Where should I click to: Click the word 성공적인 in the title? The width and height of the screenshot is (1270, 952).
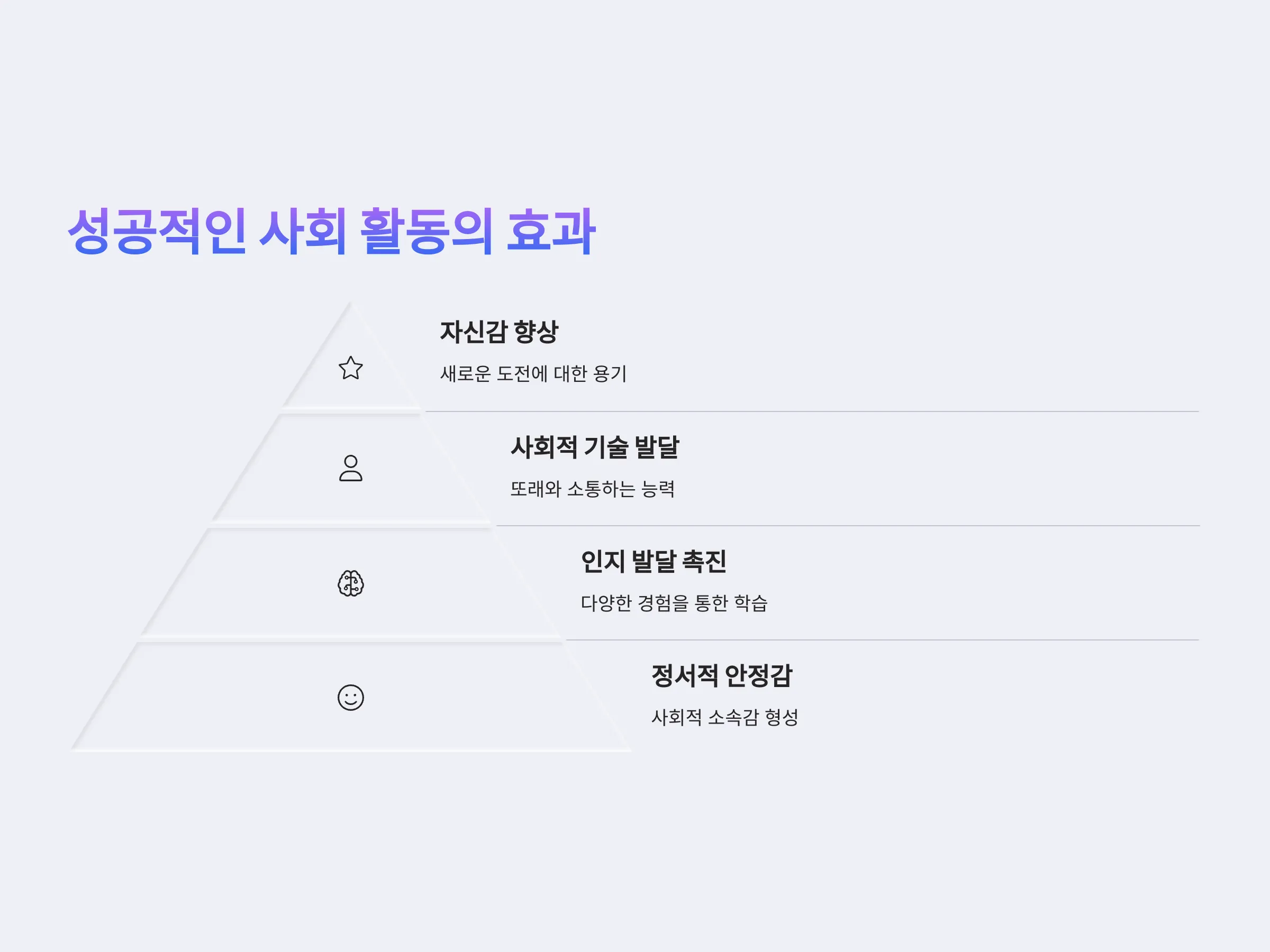click(157, 231)
